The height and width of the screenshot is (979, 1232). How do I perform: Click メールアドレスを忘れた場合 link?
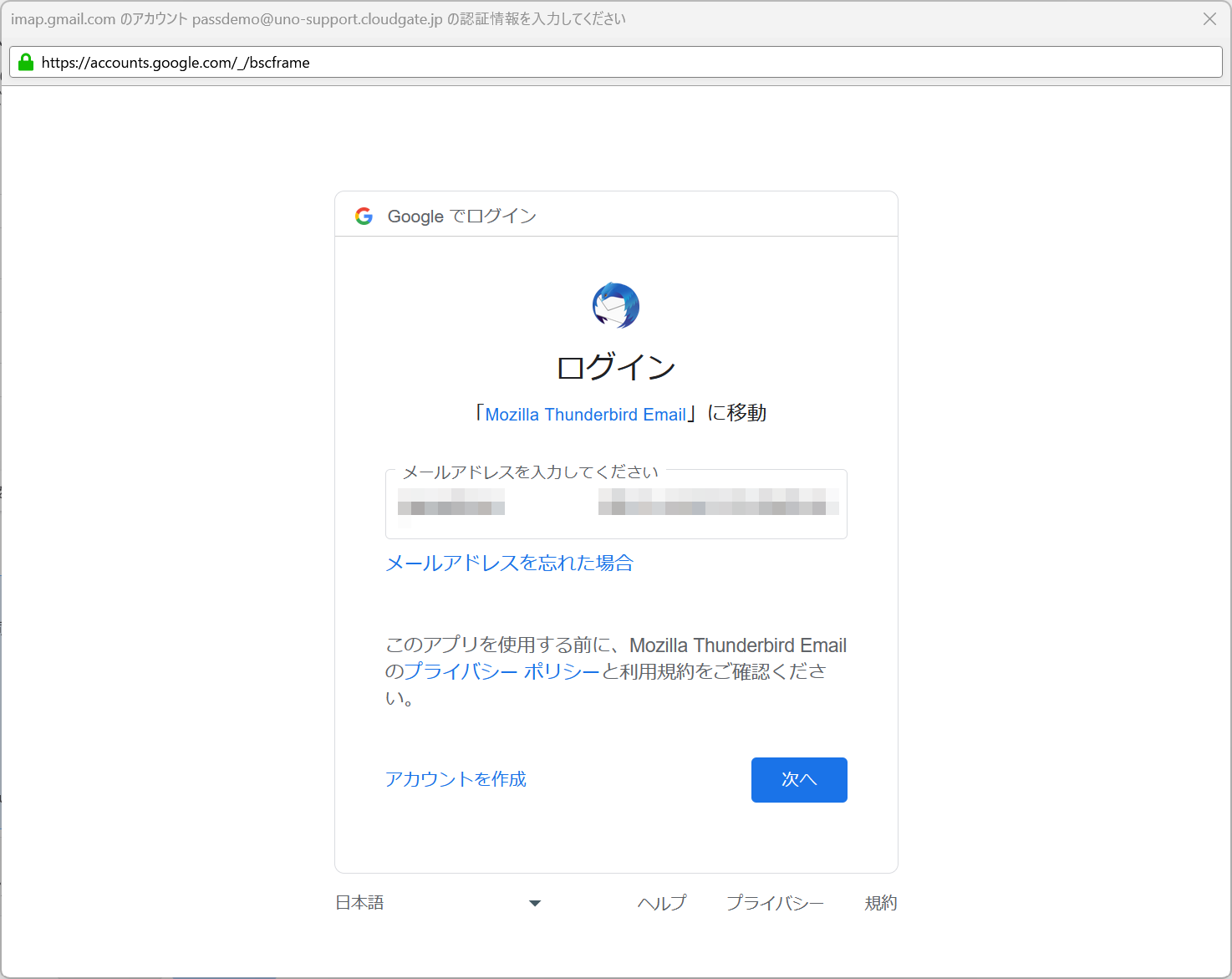(x=509, y=563)
